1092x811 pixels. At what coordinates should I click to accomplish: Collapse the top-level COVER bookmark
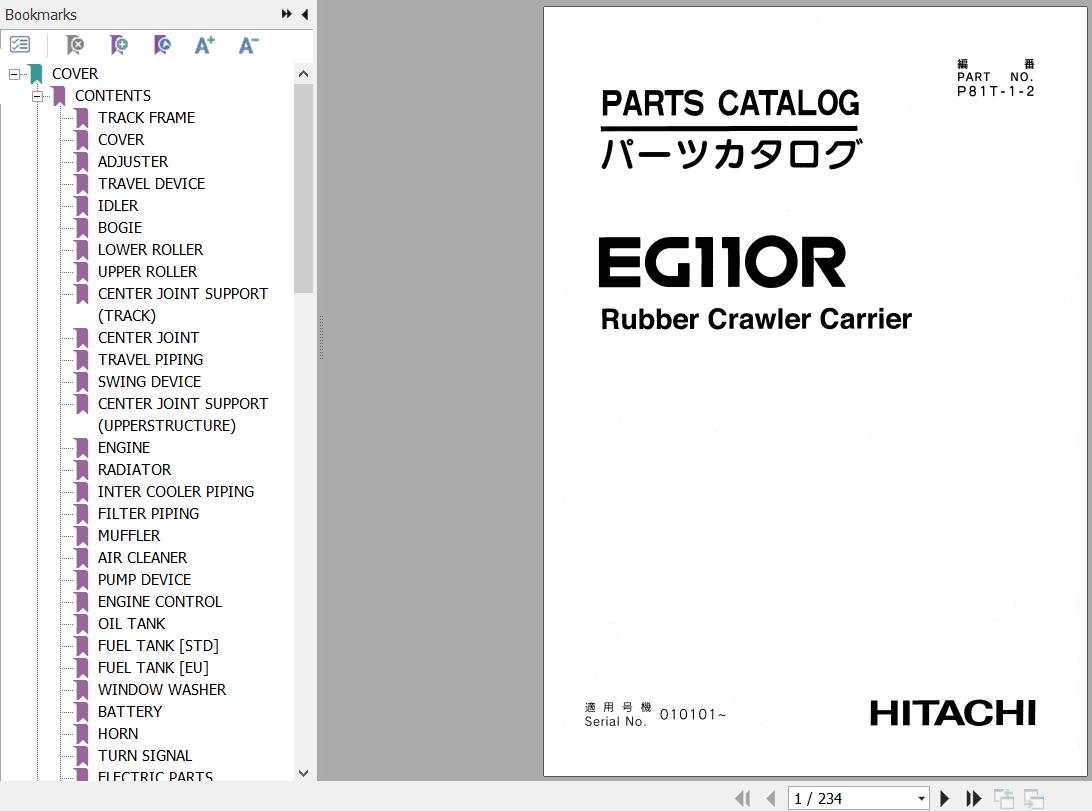coord(14,74)
